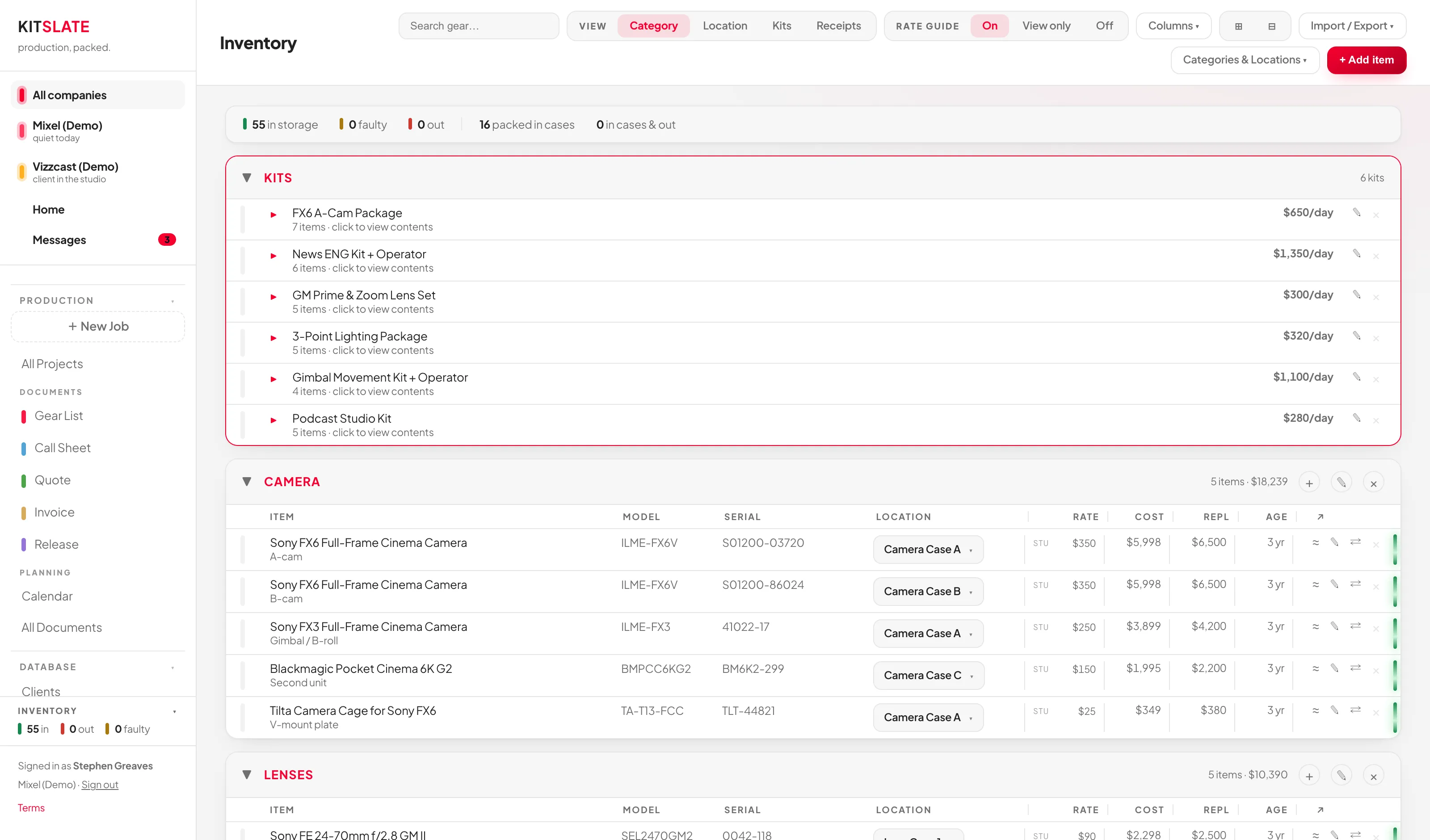This screenshot has width=1430, height=840.
Task: Delete the Sony FX6 B-cam item
Action: (1376, 587)
